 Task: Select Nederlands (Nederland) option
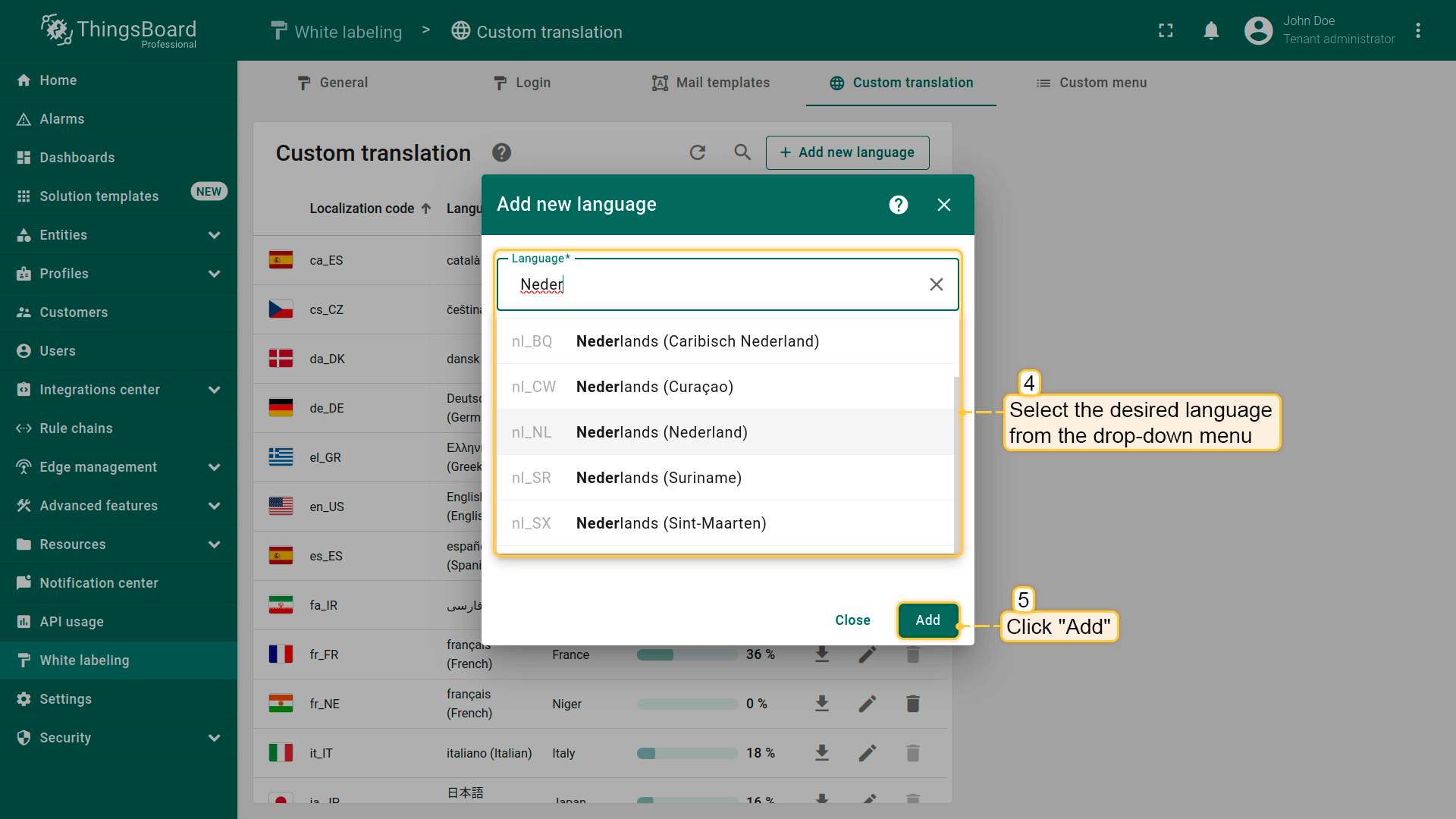661,432
